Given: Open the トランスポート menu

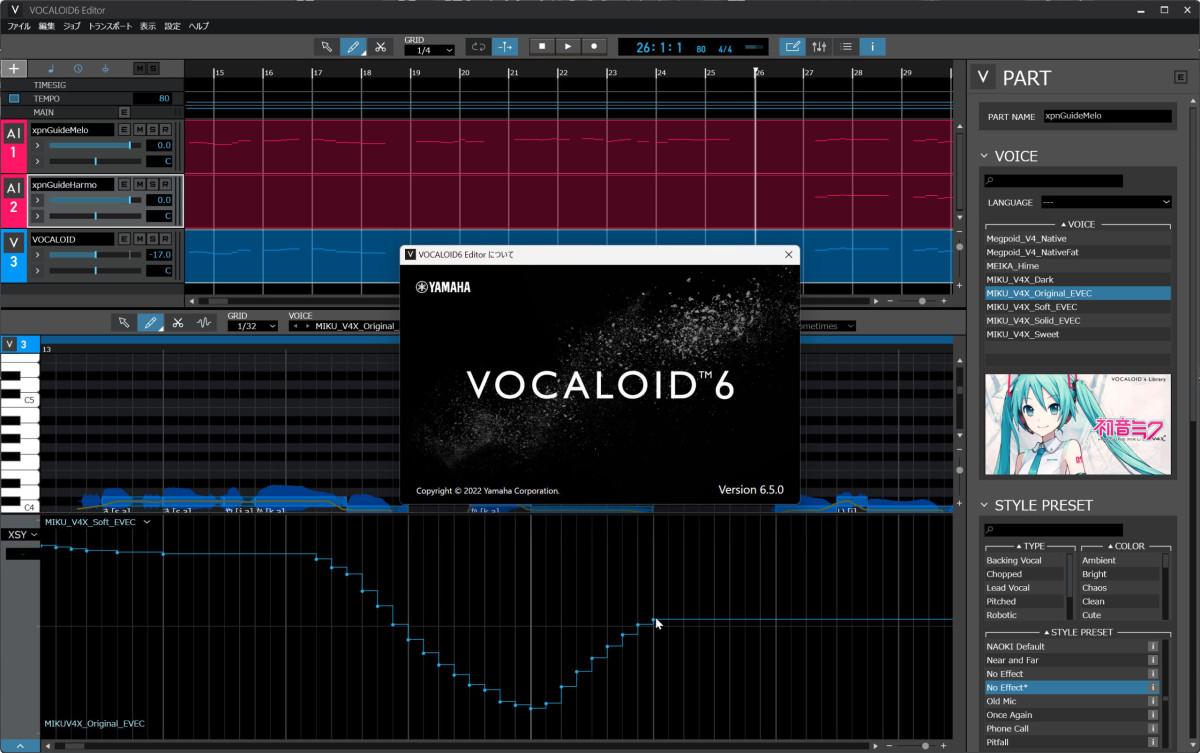Looking at the screenshot, I should tap(110, 25).
